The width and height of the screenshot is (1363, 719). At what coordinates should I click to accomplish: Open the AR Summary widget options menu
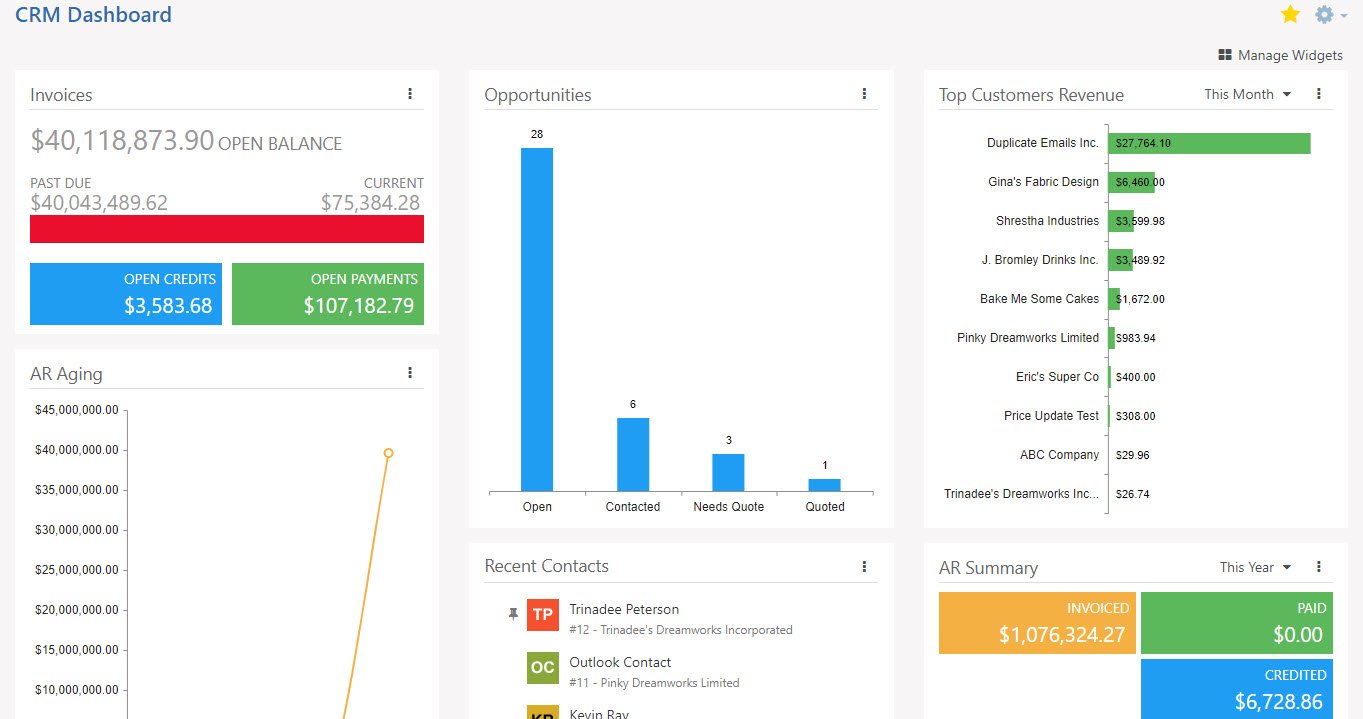1318,567
